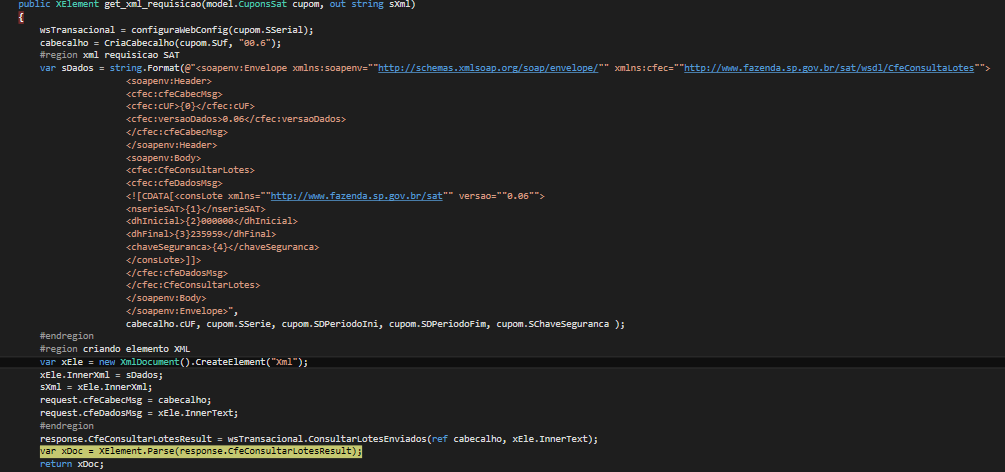
Task: Click the 'request.cfeCabecMsg = cabecalho;' line
Action: tap(126, 400)
